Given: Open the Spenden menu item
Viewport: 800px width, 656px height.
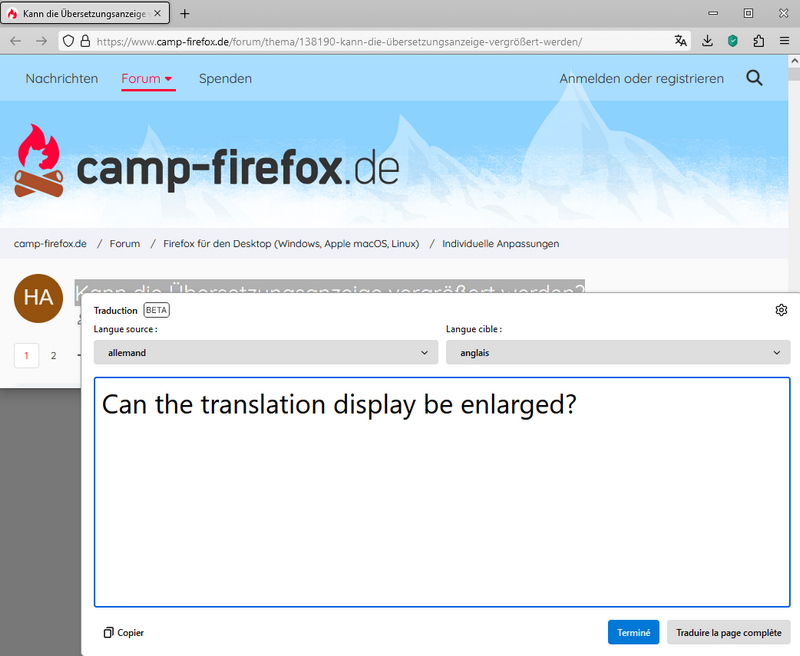Looking at the screenshot, I should (x=225, y=78).
